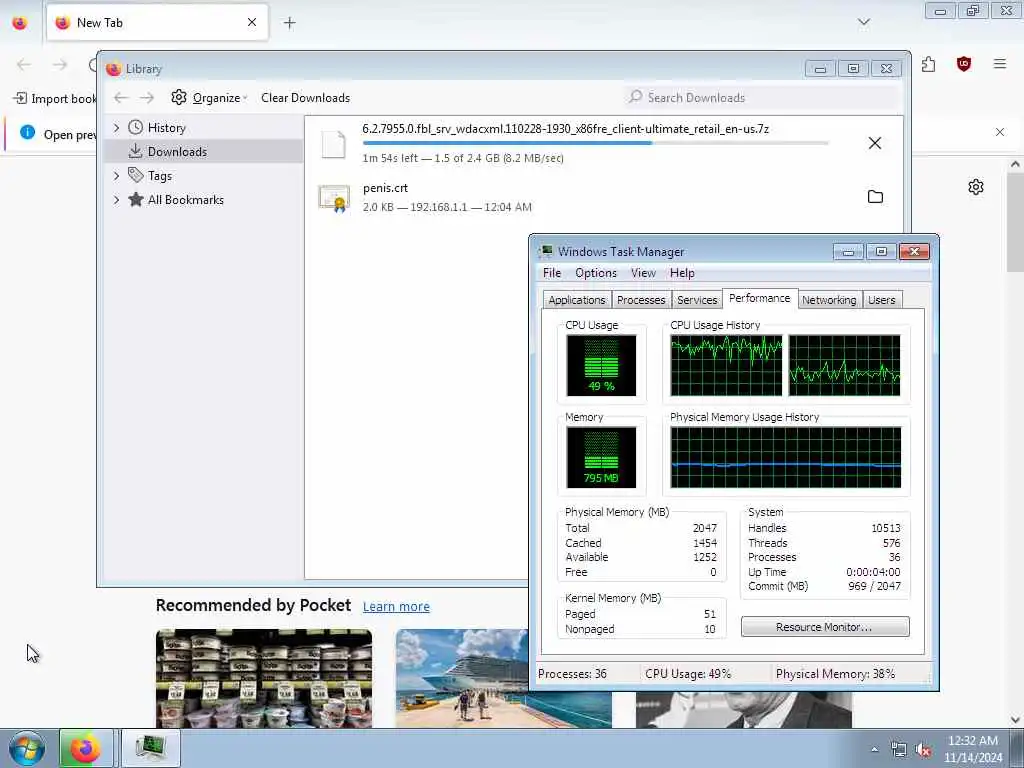Viewport: 1024px width, 768px height.
Task: Open Task Manager Help menu
Action: (682, 273)
